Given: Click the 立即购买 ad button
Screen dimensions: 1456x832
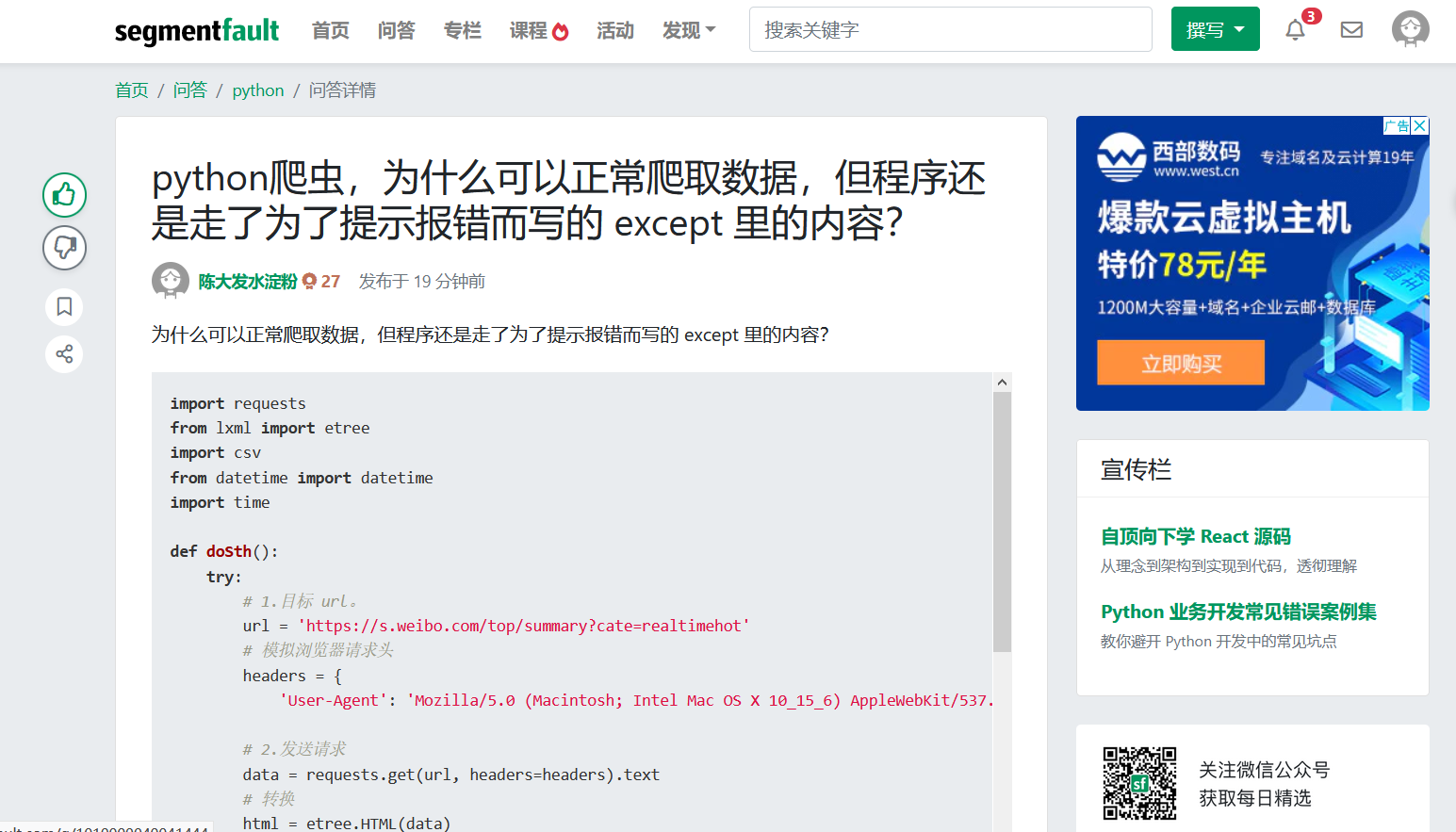Looking at the screenshot, I should pos(1181,363).
